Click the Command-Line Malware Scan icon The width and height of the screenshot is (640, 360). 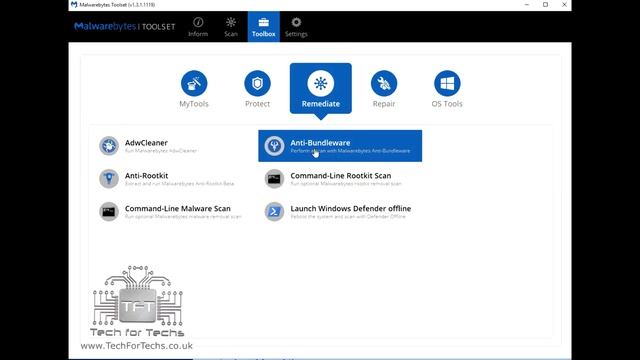[x=109, y=211]
